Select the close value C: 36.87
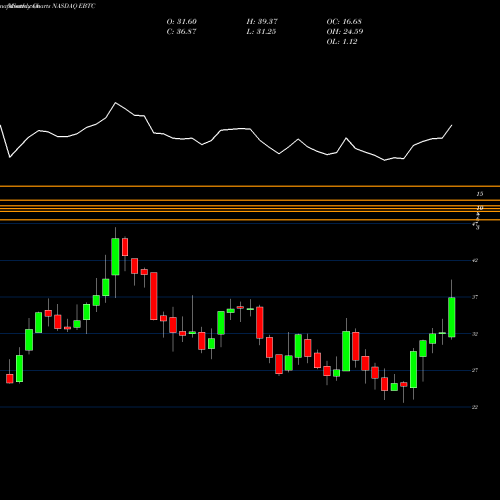 (x=181, y=32)
